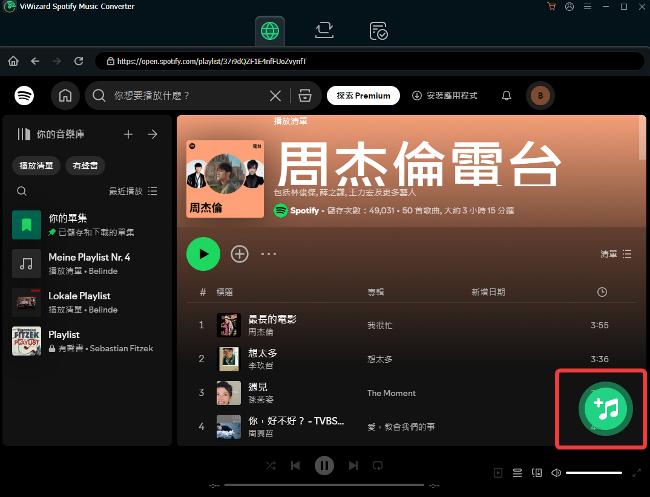Focus the open.spotify.com URL address bar
Image resolution: width=650 pixels, height=497 pixels.
point(369,61)
